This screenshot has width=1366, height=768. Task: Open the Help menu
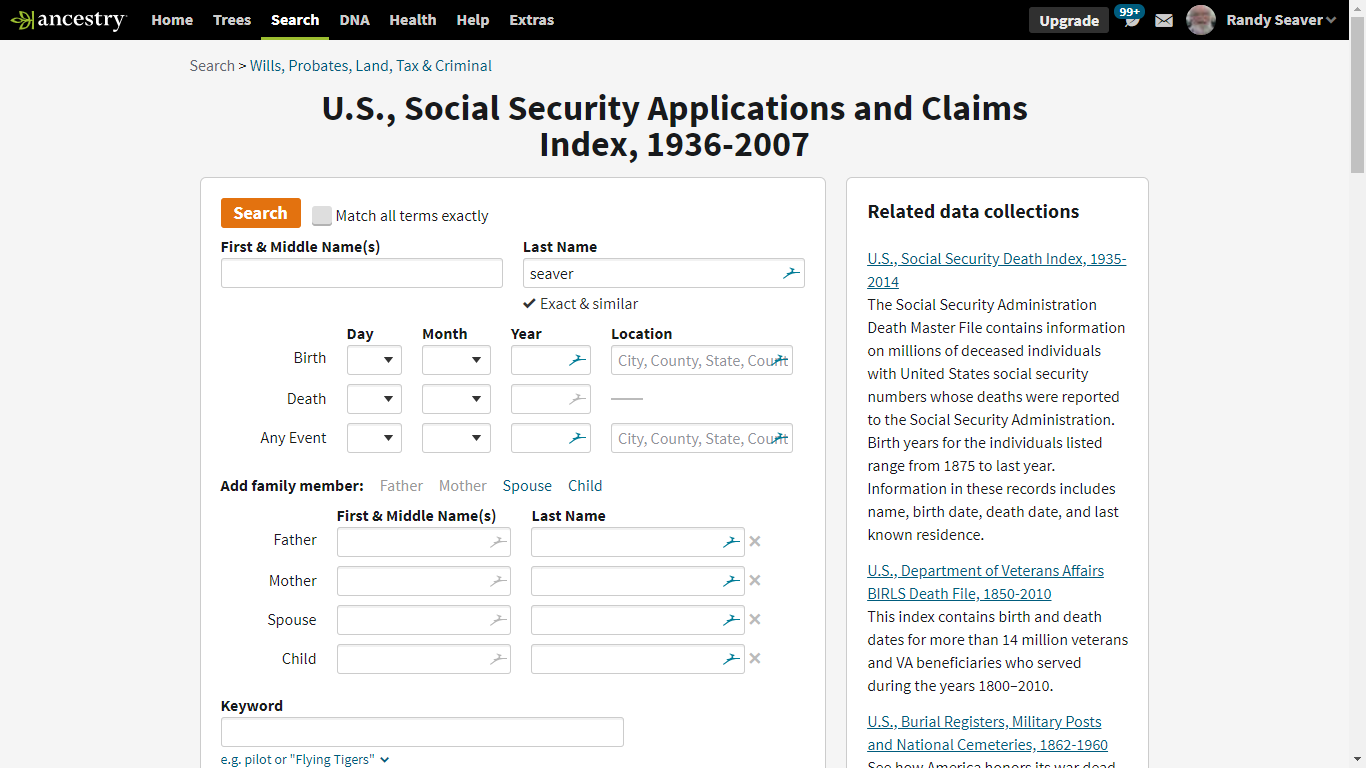point(473,20)
